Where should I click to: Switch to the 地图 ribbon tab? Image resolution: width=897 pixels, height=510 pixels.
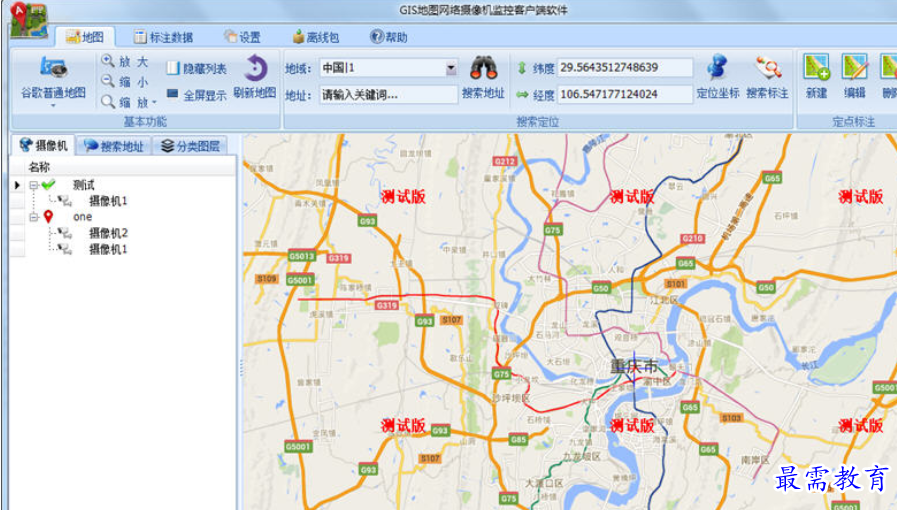pos(85,37)
